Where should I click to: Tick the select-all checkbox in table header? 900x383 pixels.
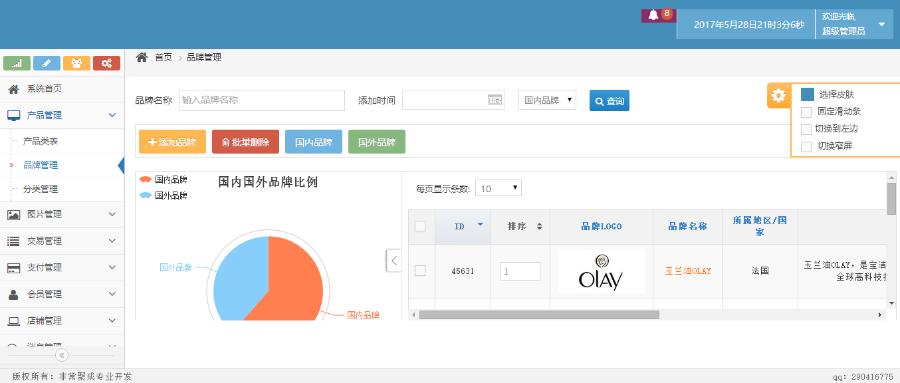(x=420, y=226)
